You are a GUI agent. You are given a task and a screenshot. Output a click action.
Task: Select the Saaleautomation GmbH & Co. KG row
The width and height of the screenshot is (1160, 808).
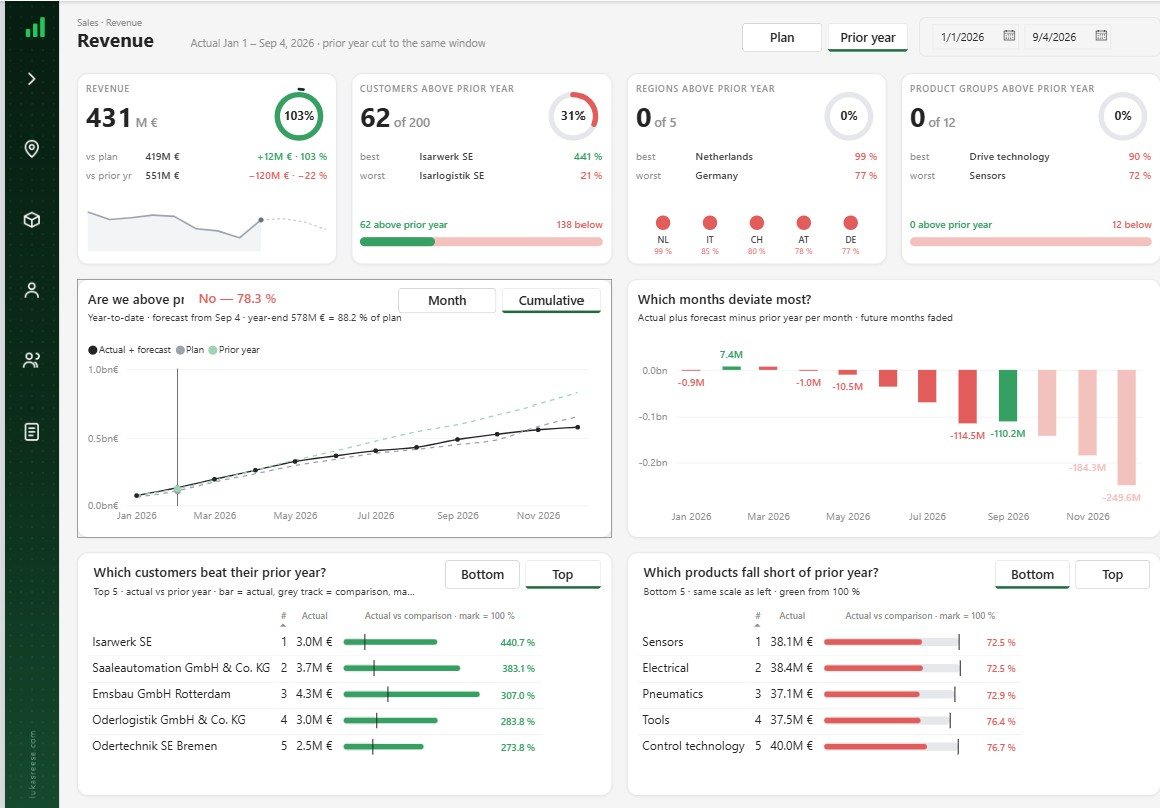(x=313, y=668)
